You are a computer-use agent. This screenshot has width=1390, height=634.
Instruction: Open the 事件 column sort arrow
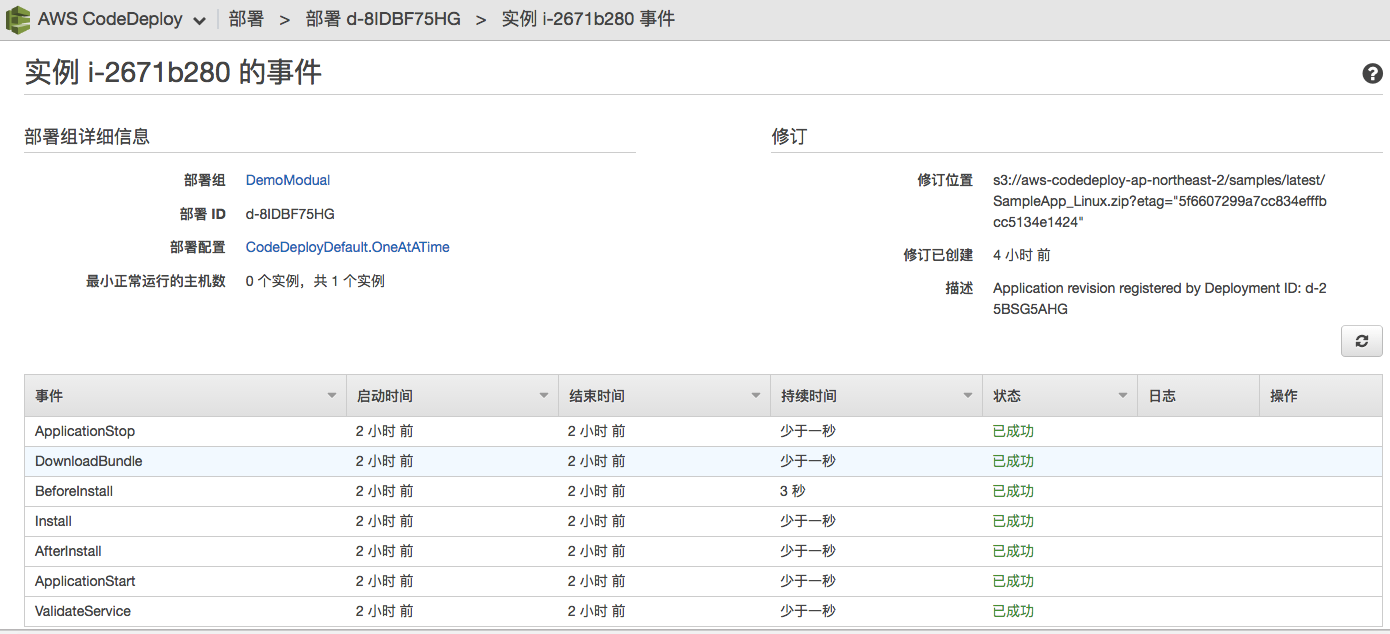tap(332, 396)
